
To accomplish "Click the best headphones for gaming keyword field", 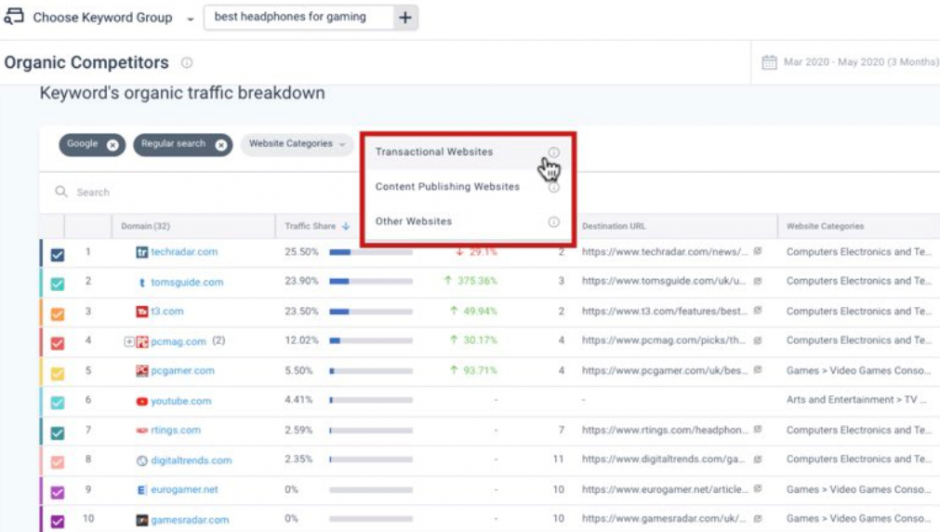I will (x=299, y=17).
